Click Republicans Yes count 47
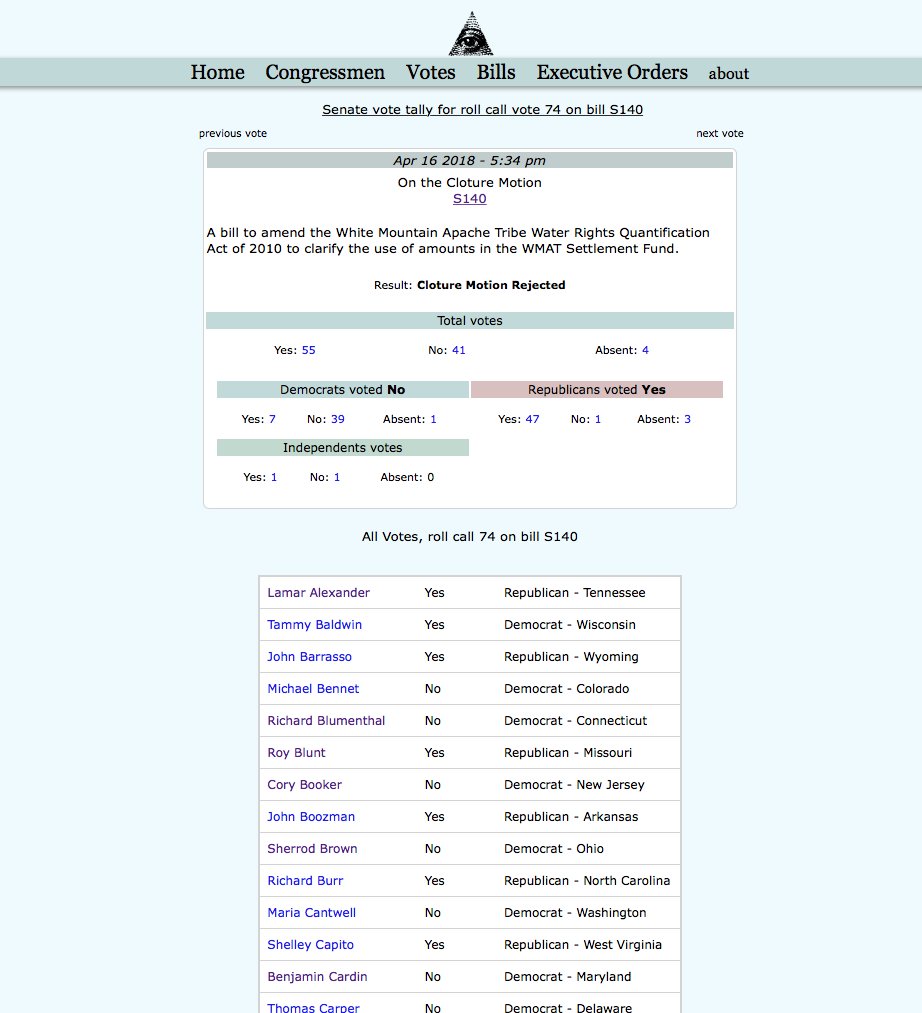922x1013 pixels. [532, 419]
